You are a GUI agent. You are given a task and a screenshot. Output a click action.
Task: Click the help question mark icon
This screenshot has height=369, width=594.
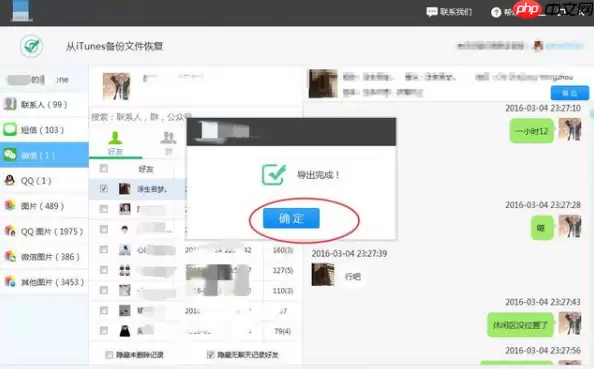coord(496,13)
